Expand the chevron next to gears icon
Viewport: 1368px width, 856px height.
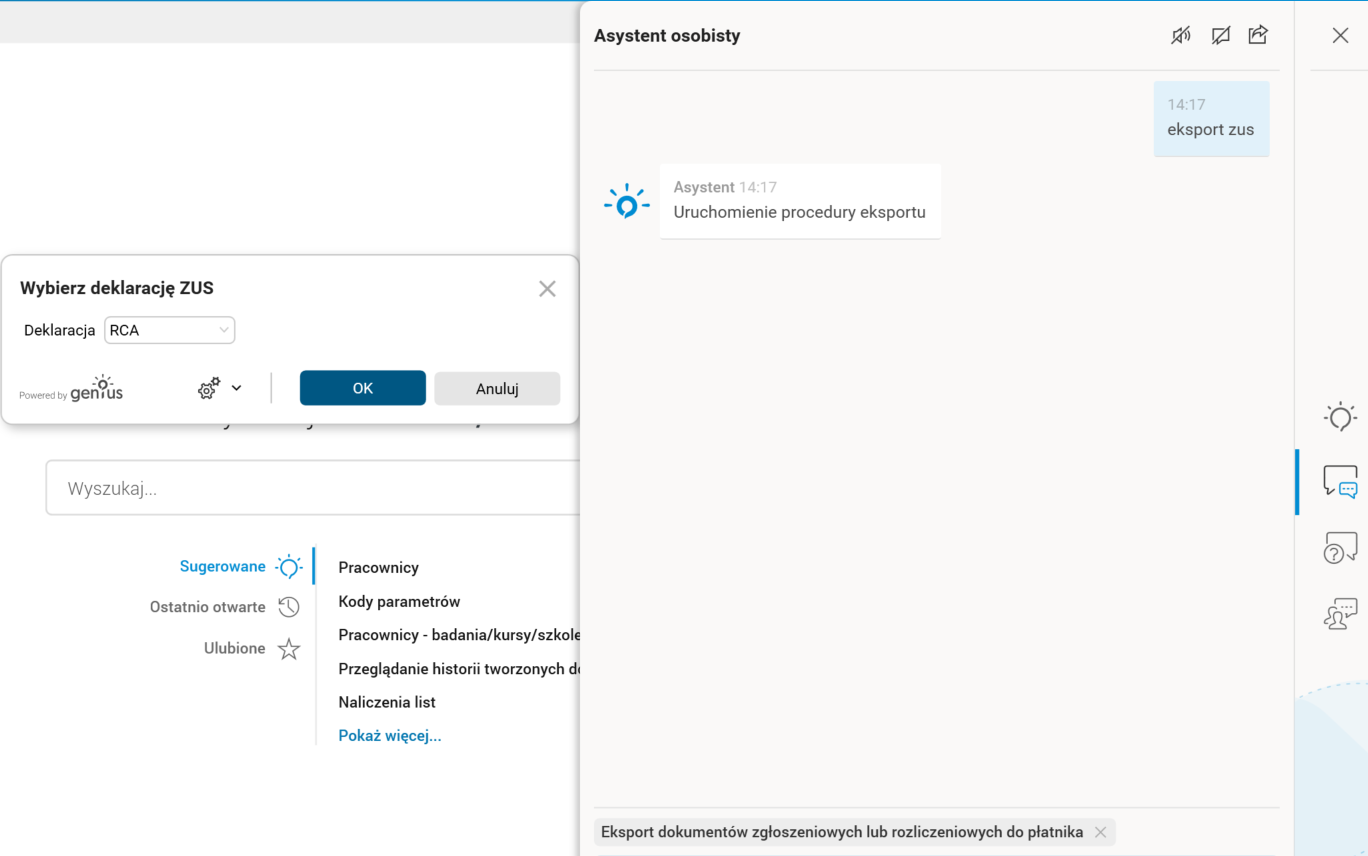pyautogui.click(x=236, y=388)
